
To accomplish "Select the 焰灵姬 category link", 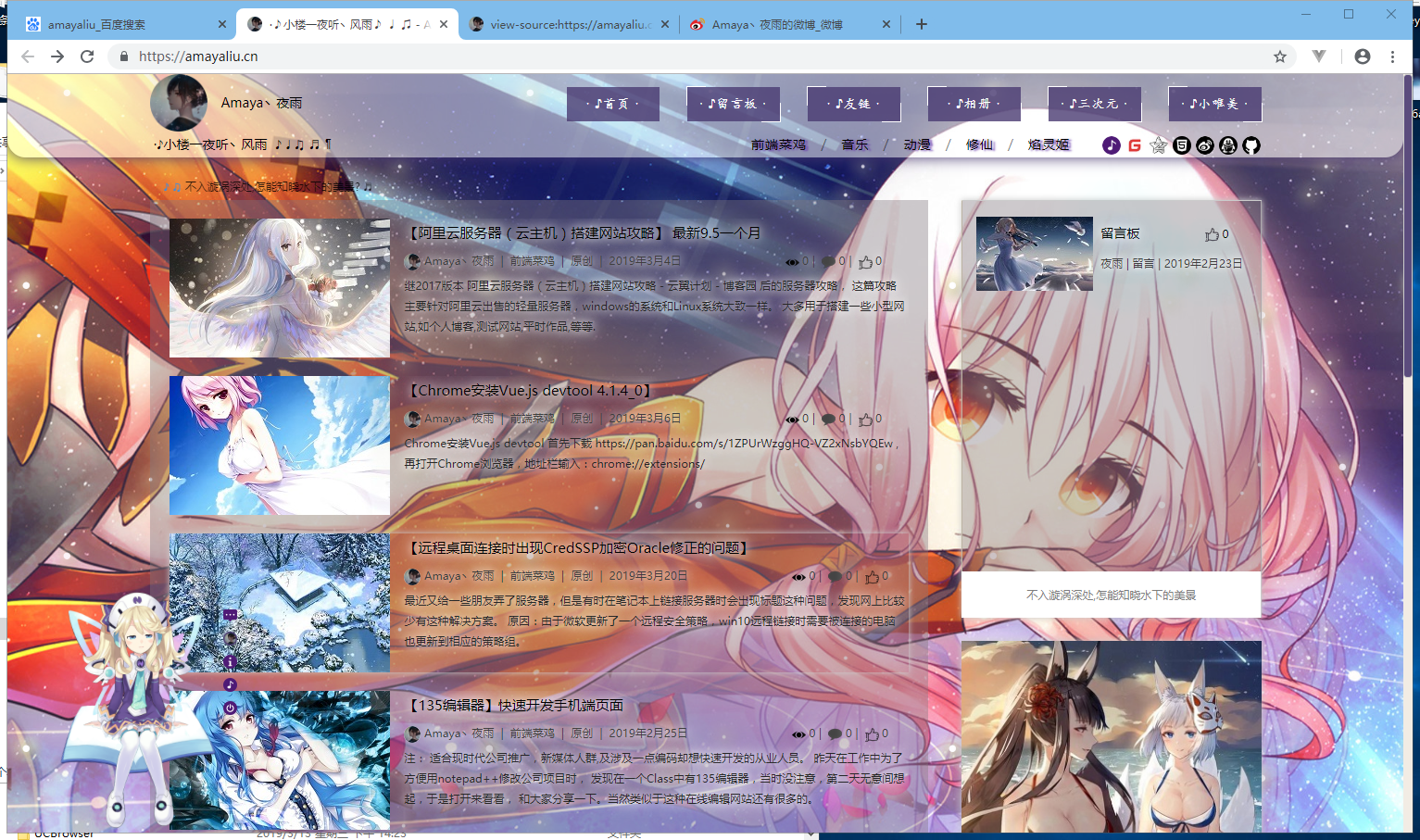I will pyautogui.click(x=1049, y=145).
